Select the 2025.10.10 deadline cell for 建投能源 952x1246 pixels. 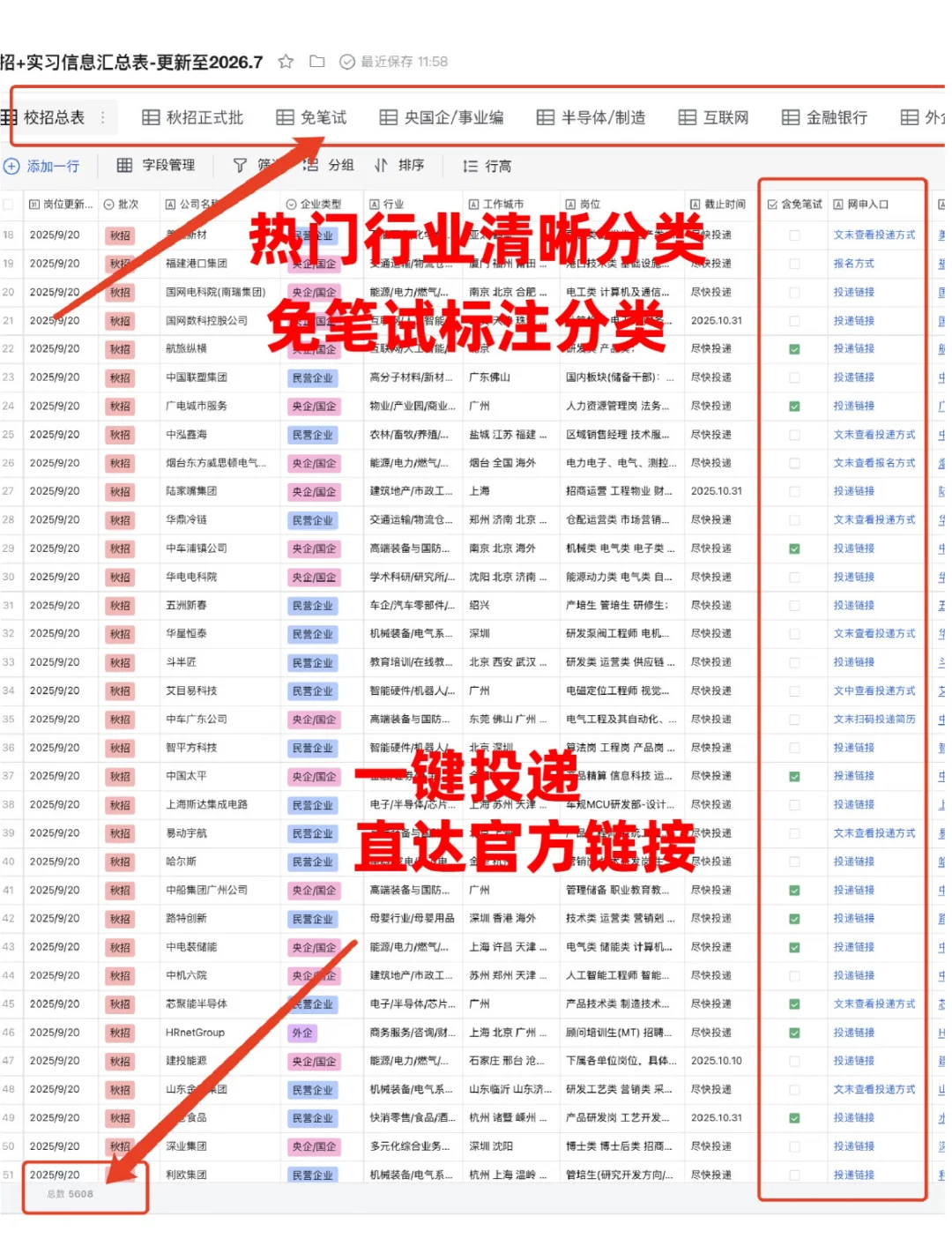pos(720,1061)
